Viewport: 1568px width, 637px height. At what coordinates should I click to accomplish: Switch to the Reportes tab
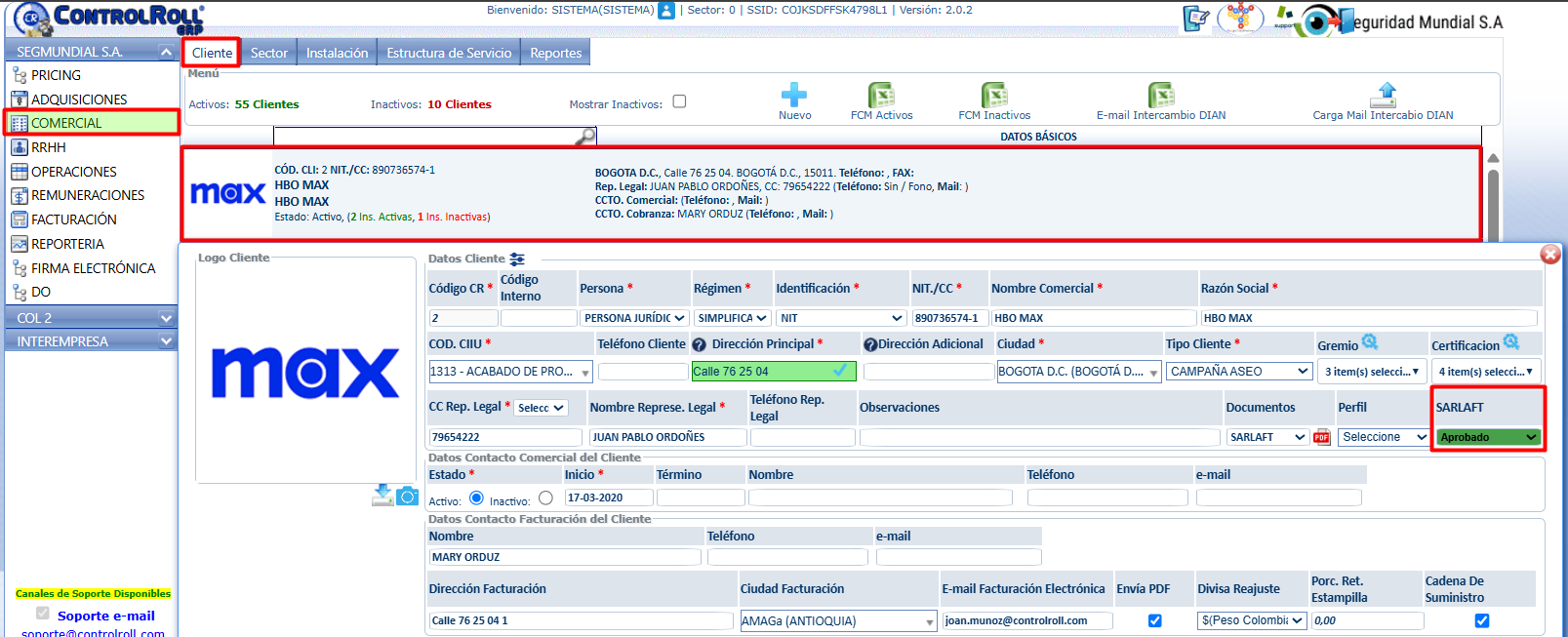click(556, 53)
